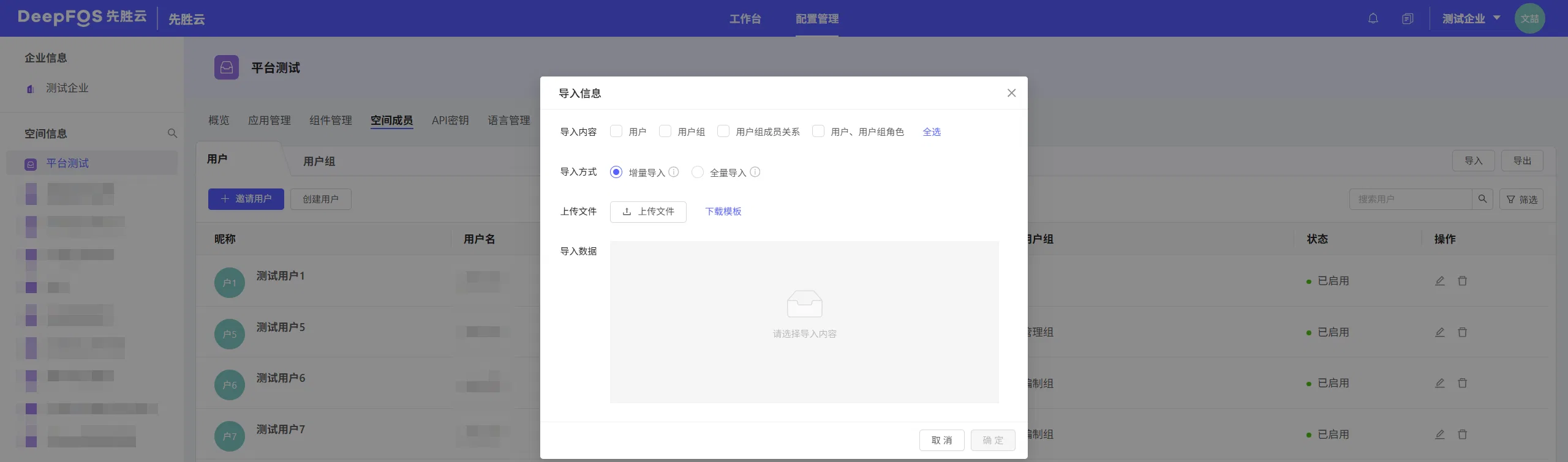Click the 下载模板 link

click(x=723, y=211)
